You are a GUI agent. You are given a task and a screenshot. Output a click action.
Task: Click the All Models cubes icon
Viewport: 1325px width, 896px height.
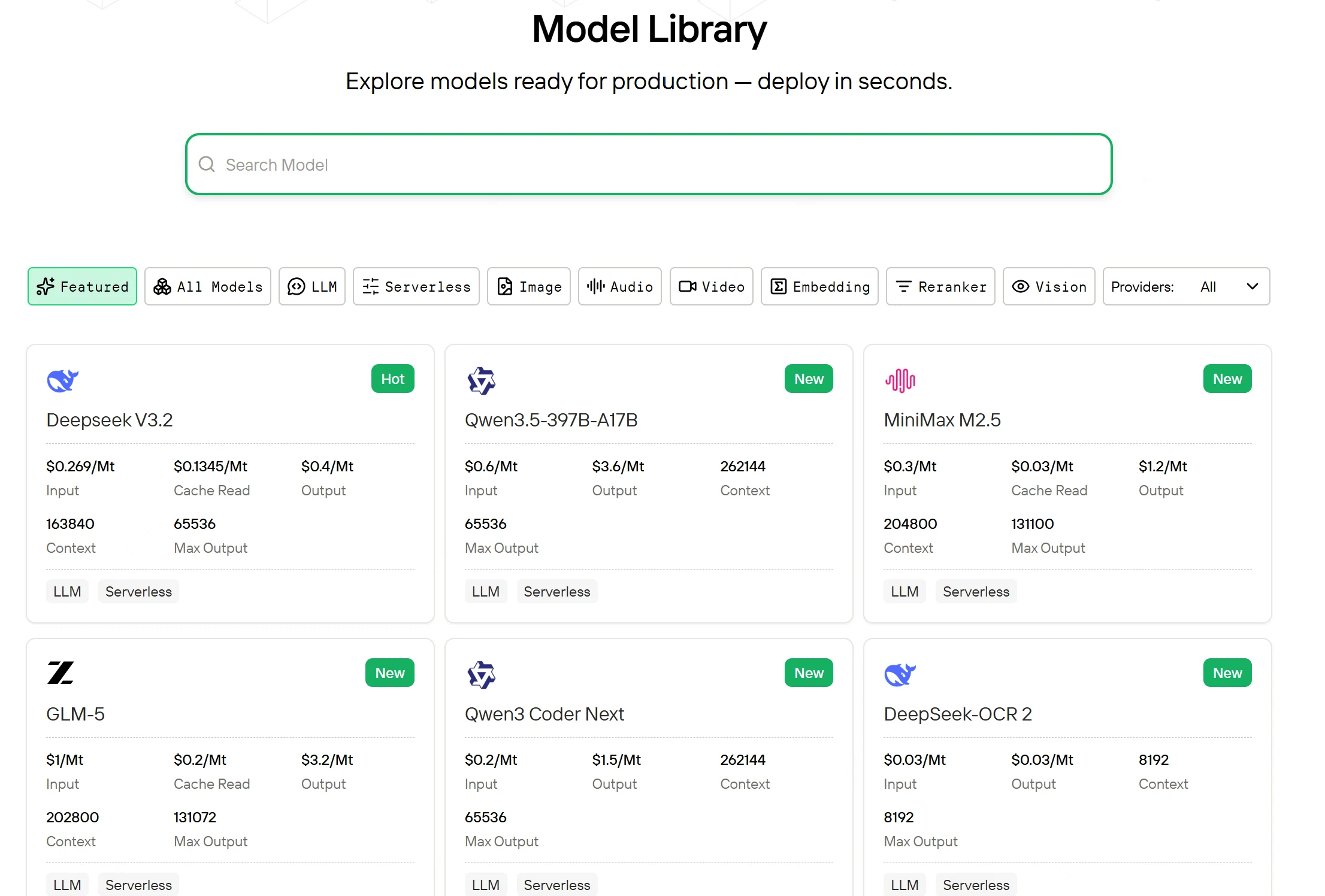pos(162,286)
